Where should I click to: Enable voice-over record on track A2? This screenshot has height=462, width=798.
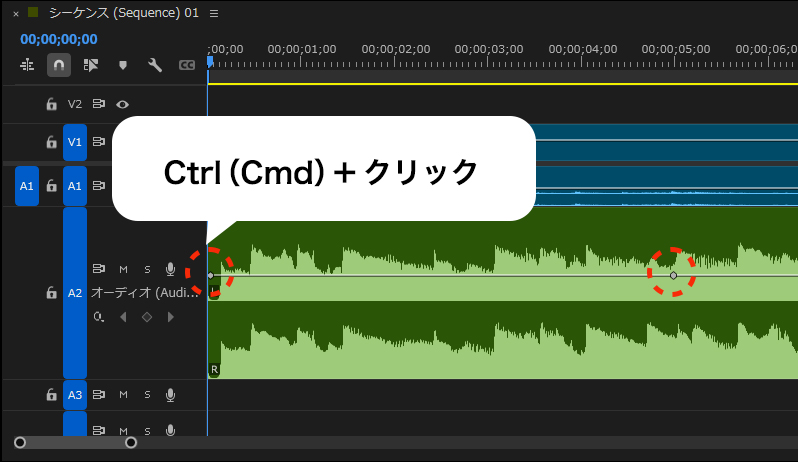[170, 269]
